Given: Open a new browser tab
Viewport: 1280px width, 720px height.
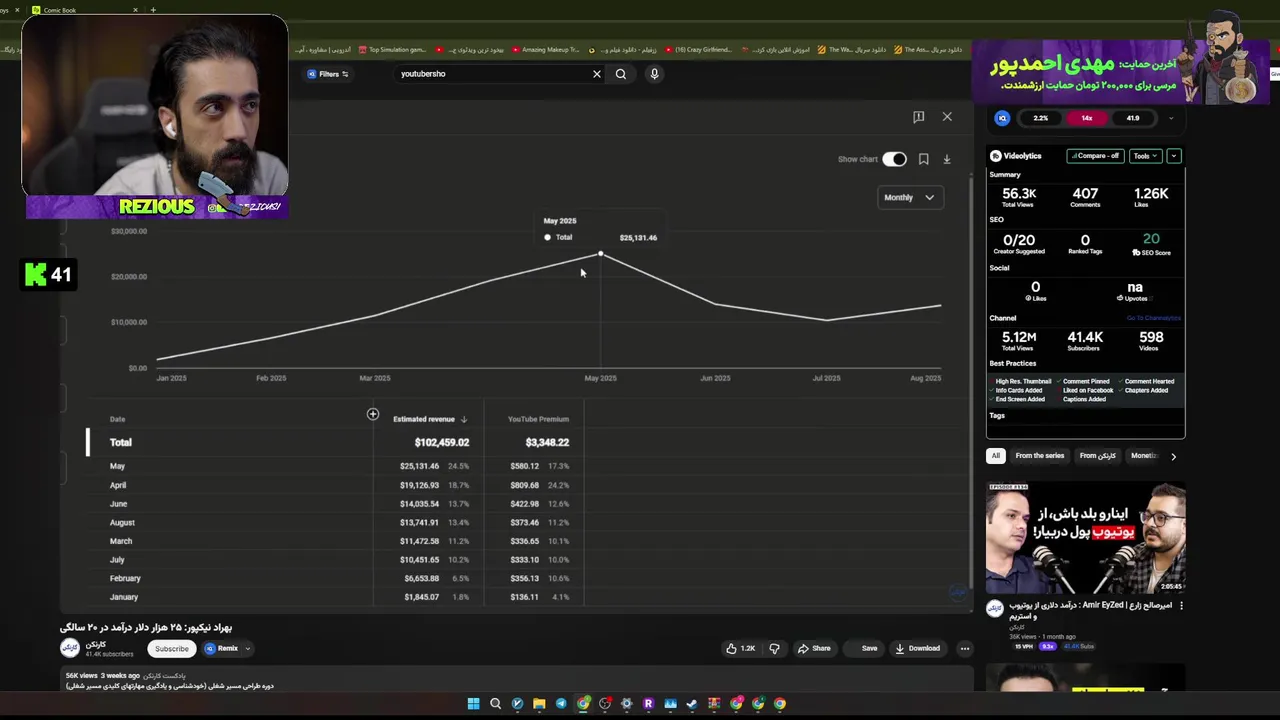Looking at the screenshot, I should (x=153, y=10).
